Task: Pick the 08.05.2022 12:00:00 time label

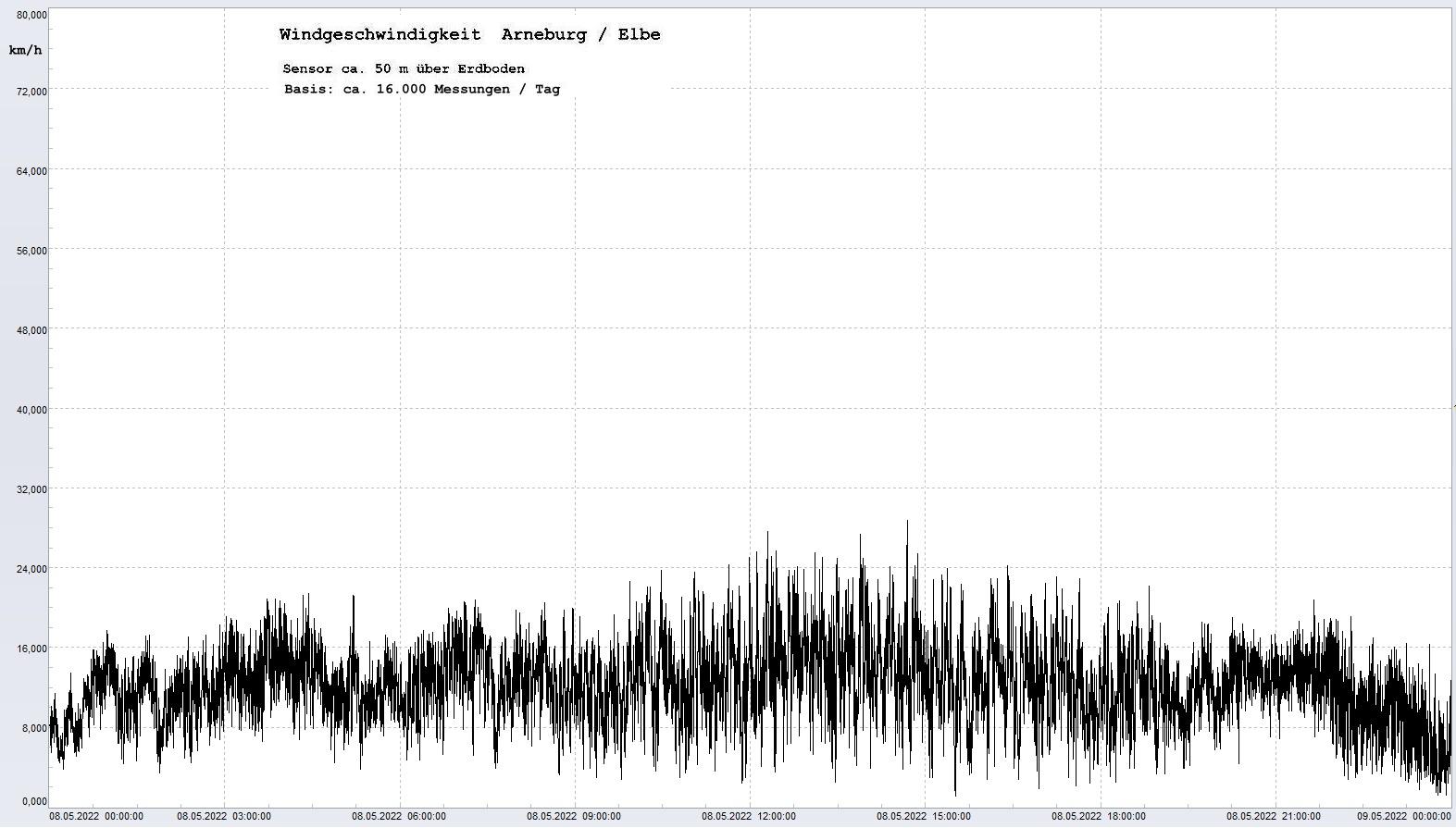Action: pyautogui.click(x=749, y=816)
